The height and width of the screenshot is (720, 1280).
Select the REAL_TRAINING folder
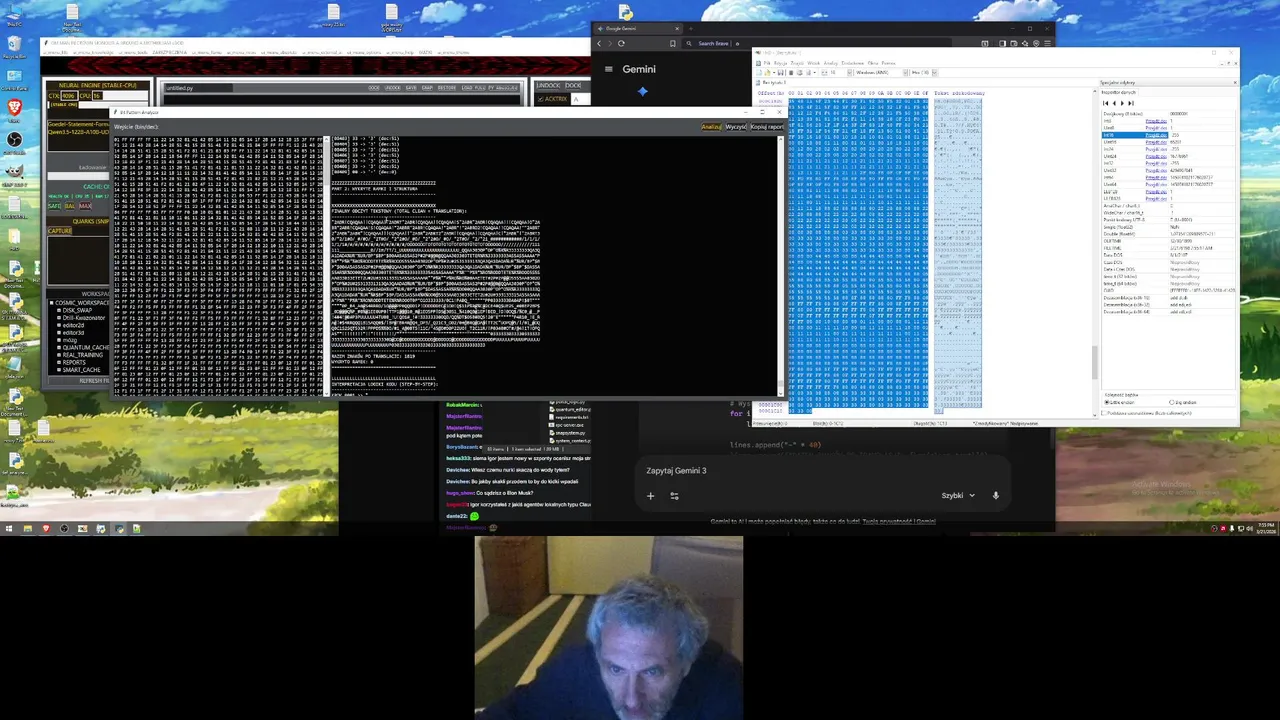[x=82, y=355]
